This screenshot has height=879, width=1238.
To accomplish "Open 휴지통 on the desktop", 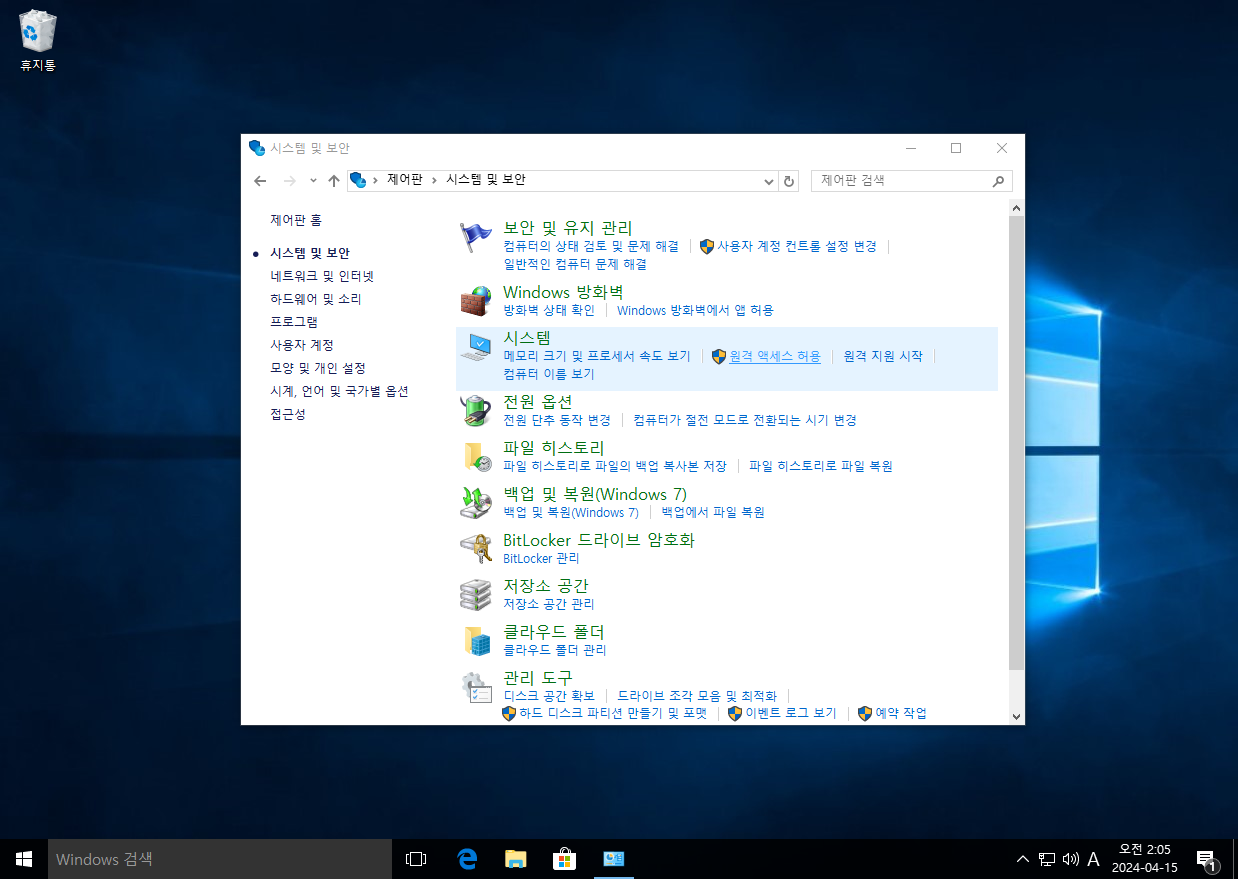I will (38, 41).
